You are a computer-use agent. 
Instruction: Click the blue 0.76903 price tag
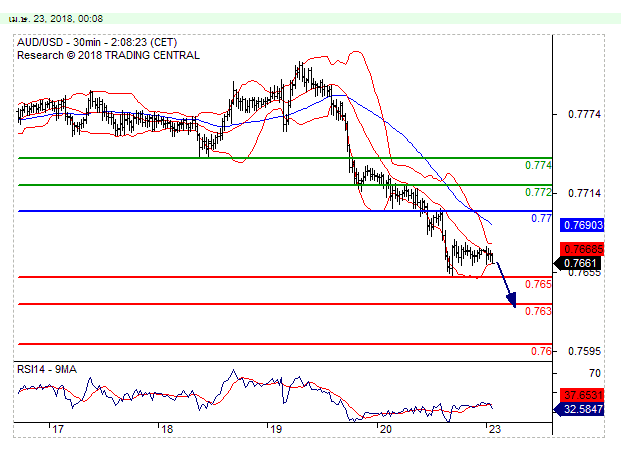click(x=582, y=225)
